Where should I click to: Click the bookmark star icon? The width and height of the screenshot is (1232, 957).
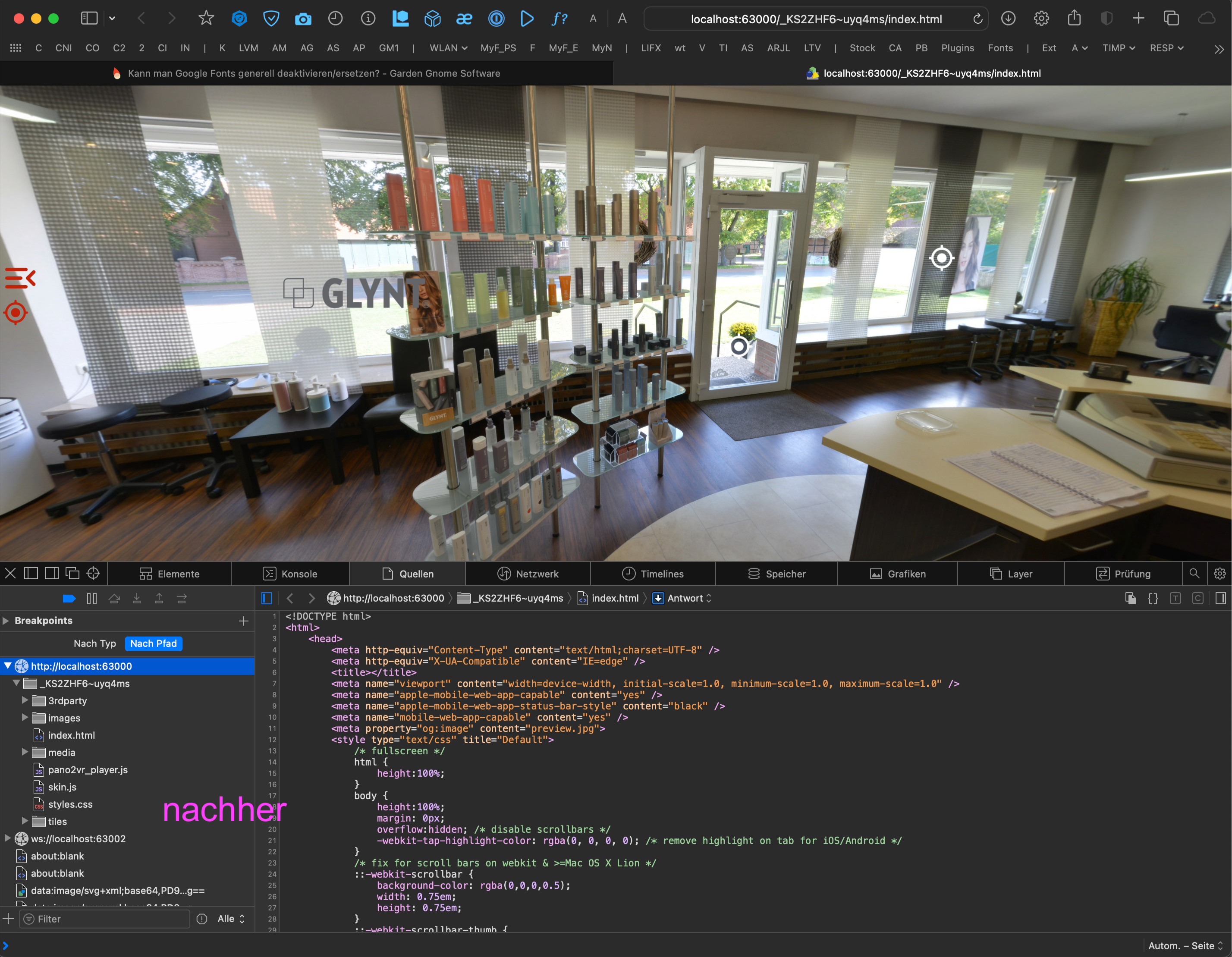(206, 19)
